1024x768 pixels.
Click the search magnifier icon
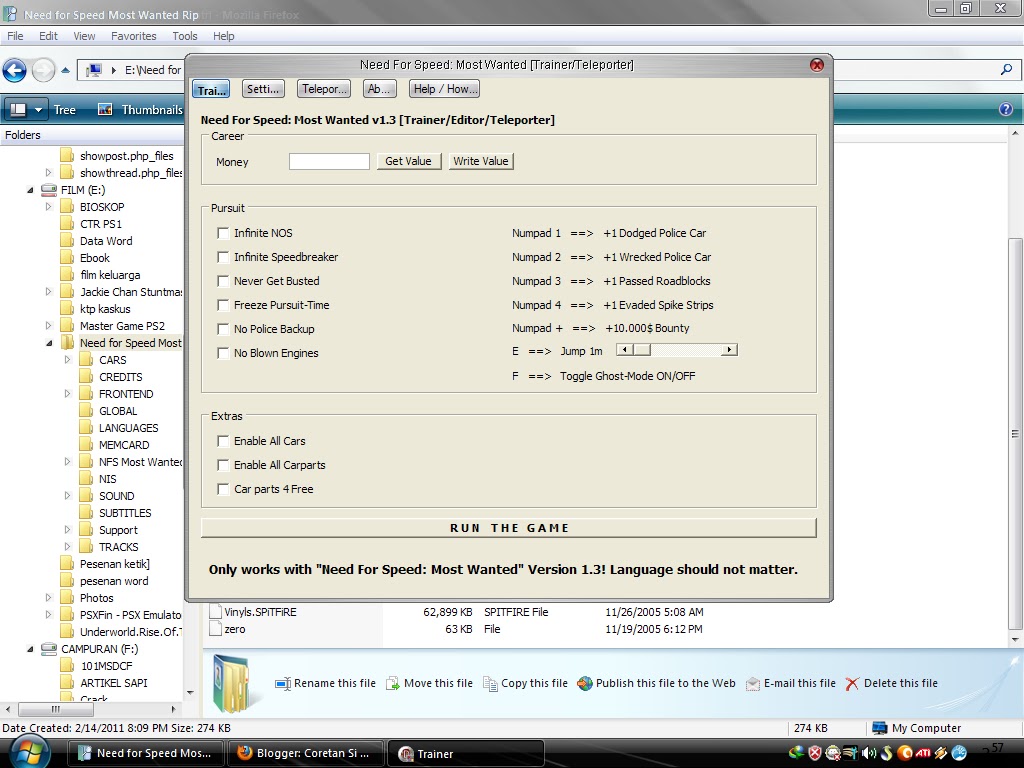1006,69
